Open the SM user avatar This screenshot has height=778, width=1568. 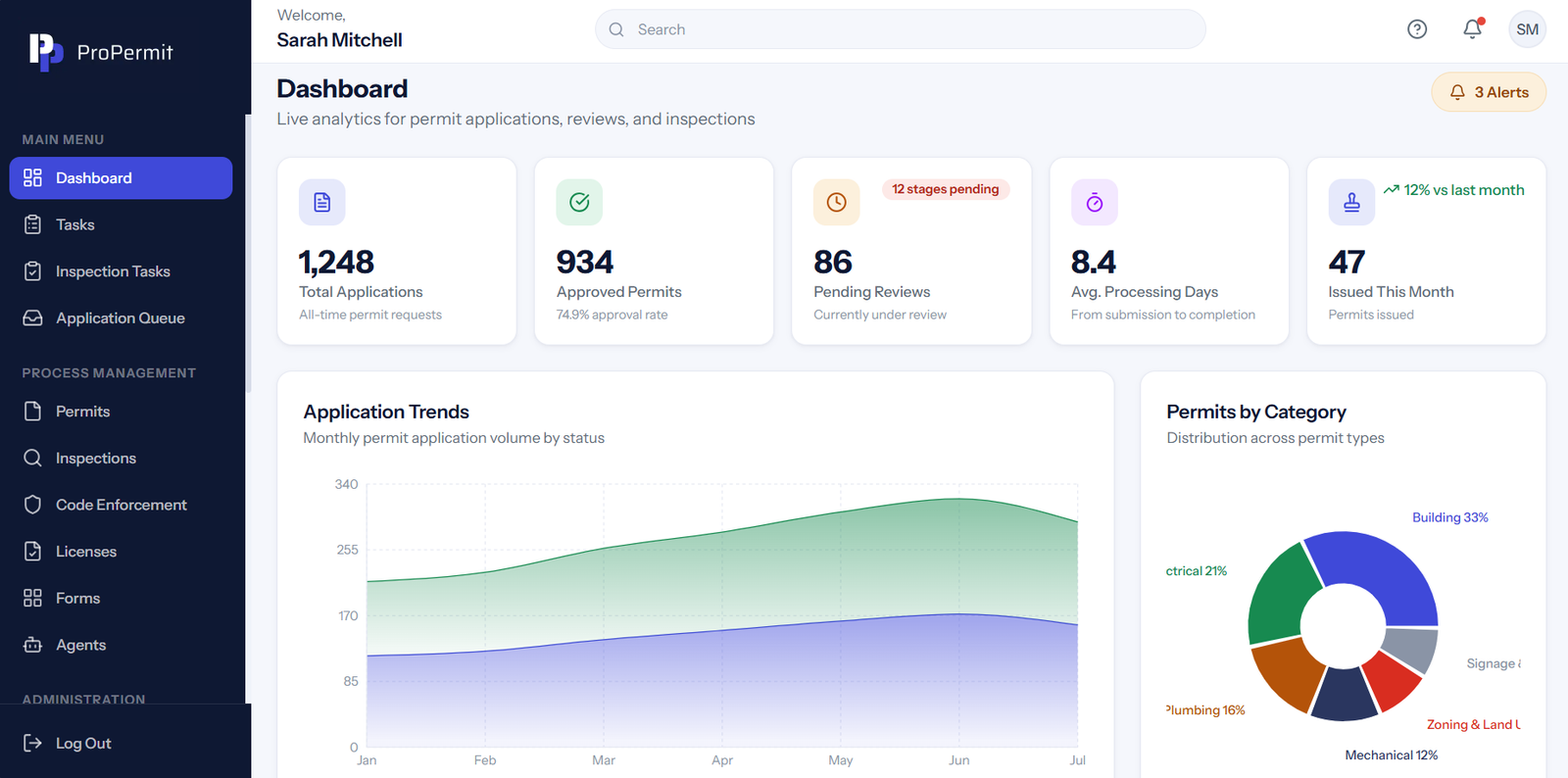point(1527,29)
